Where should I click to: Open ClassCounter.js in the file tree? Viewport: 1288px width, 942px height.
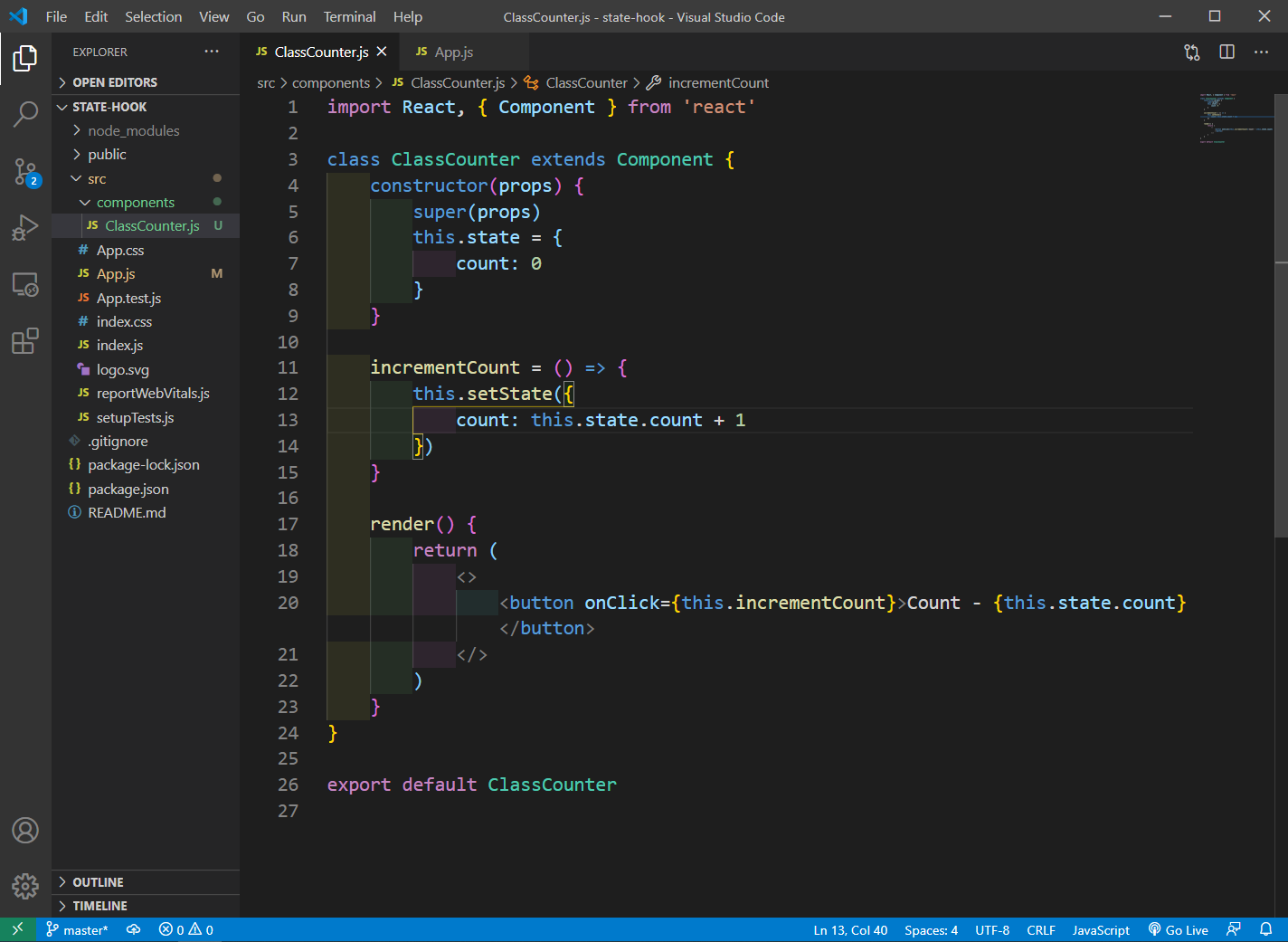(146, 226)
